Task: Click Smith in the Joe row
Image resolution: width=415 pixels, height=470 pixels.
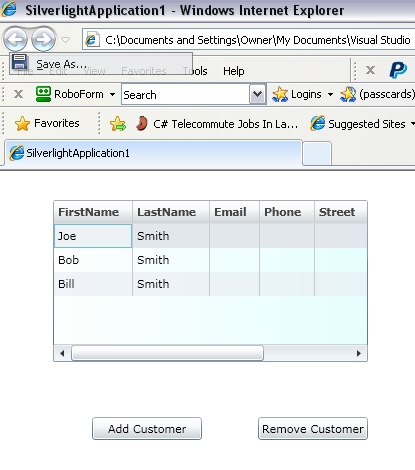Action: [x=153, y=236]
